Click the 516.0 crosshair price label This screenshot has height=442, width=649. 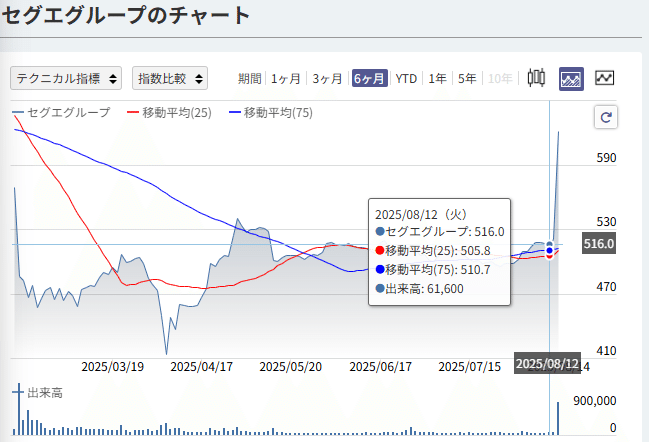click(x=599, y=243)
